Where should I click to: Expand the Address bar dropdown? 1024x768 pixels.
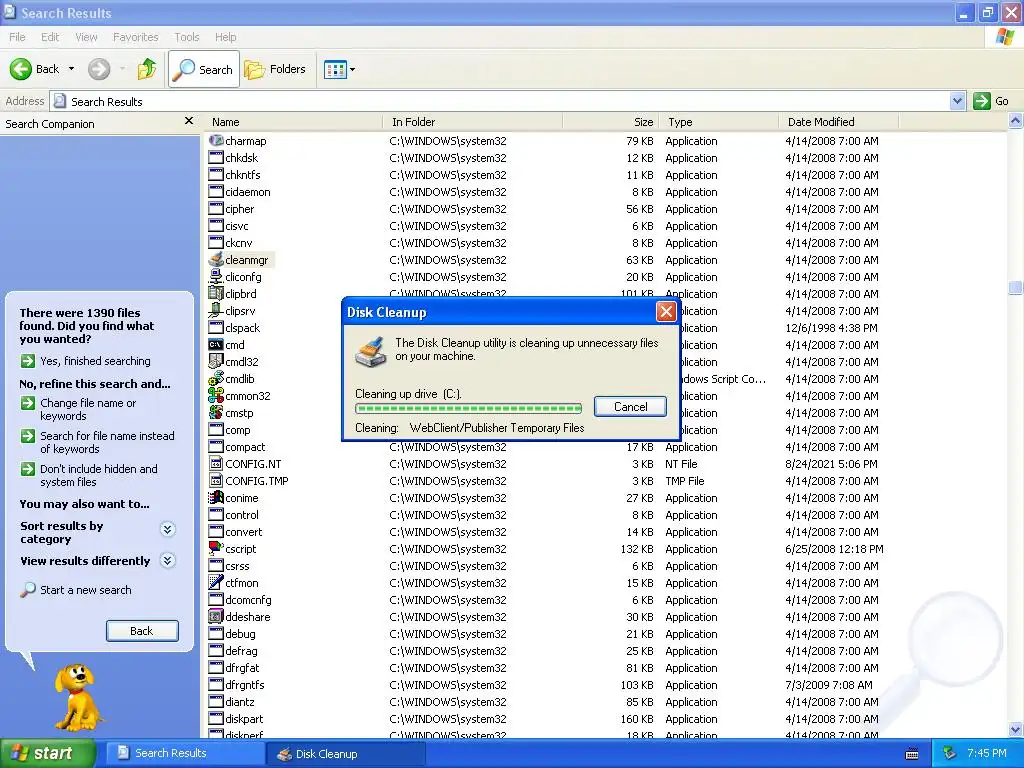pos(957,101)
